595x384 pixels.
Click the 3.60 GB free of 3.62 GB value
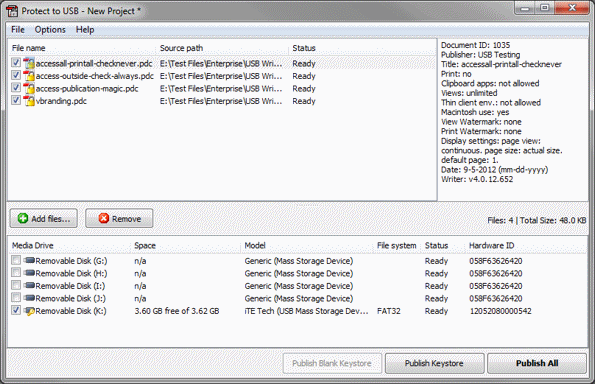coord(177,311)
